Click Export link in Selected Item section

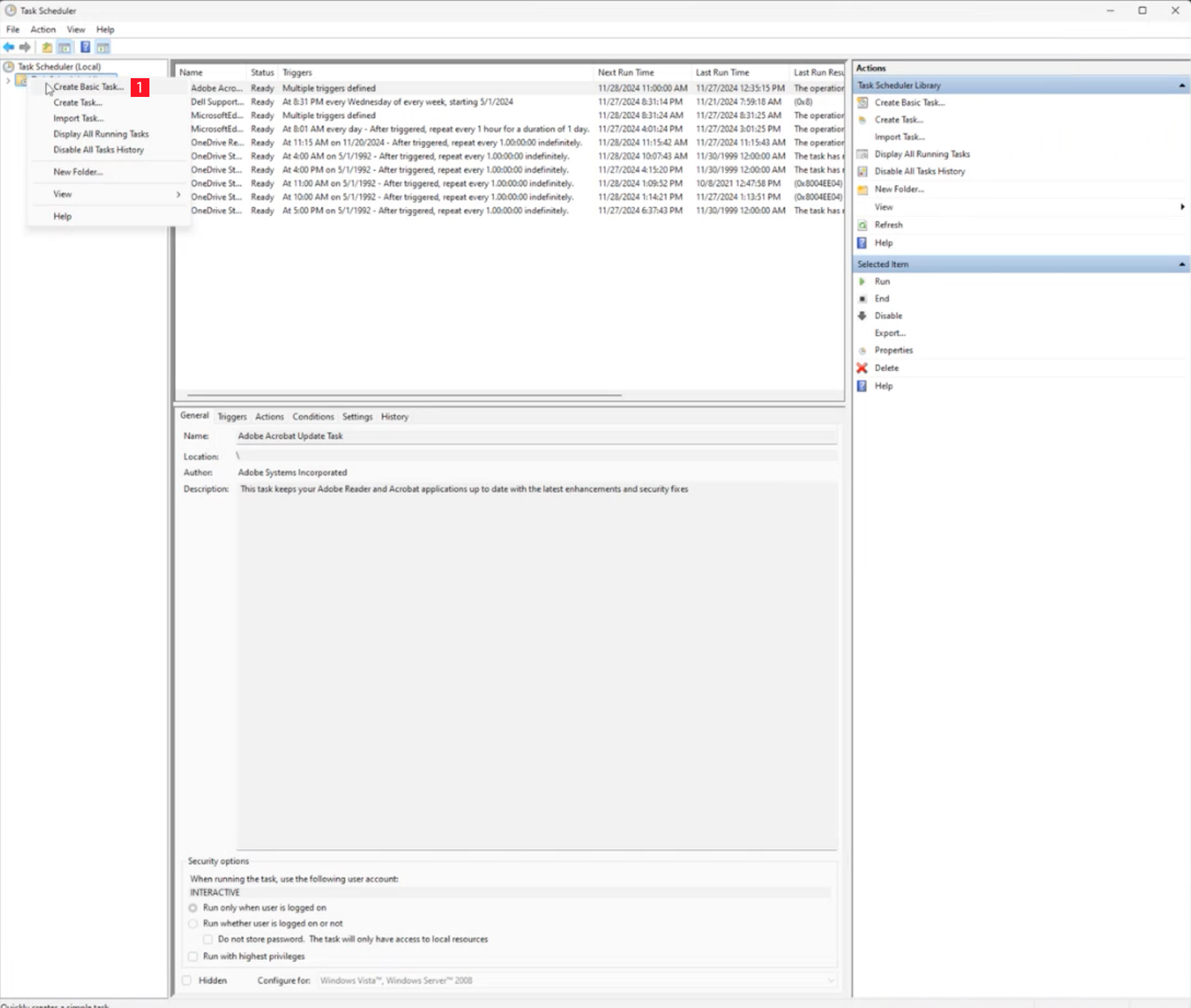click(x=890, y=333)
